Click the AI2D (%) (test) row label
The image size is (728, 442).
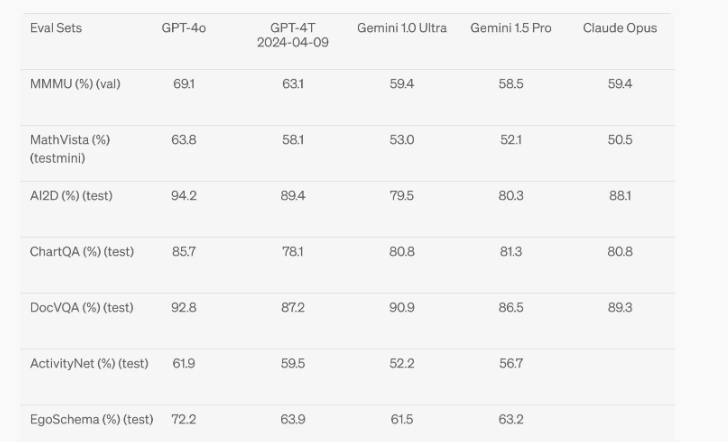click(x=71, y=196)
